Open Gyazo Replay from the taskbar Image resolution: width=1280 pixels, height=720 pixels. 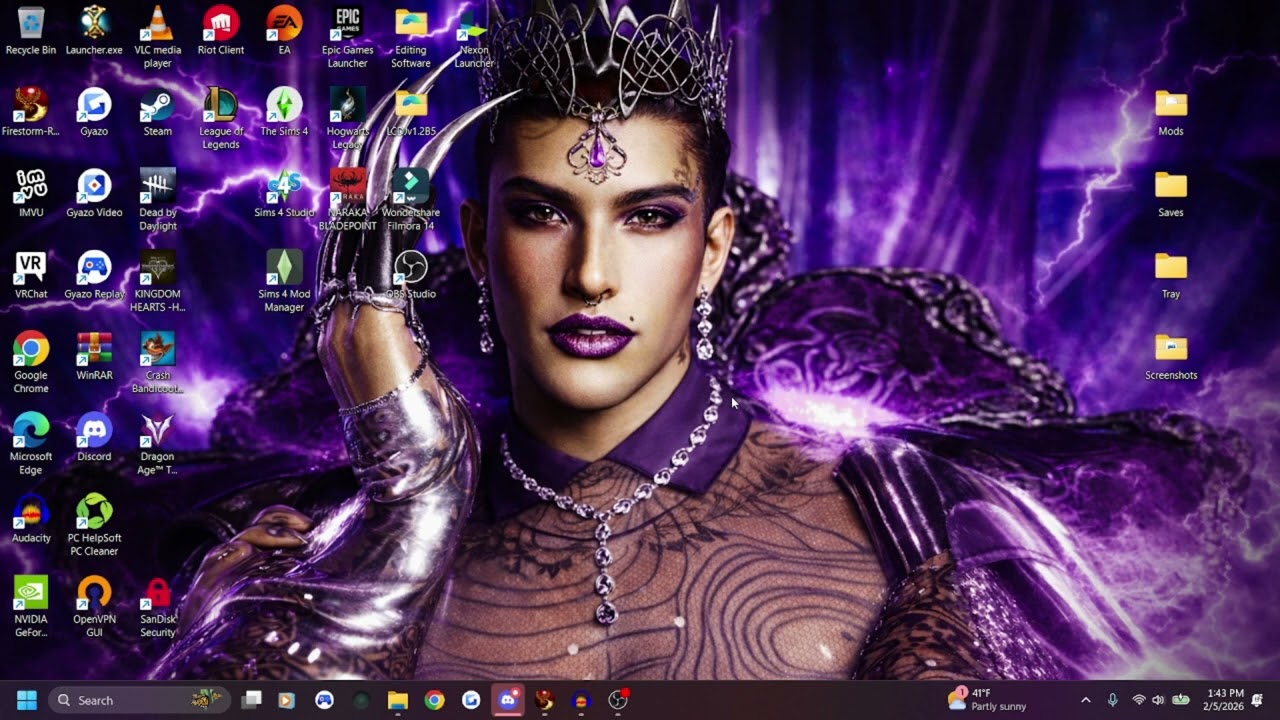pyautogui.click(x=324, y=700)
